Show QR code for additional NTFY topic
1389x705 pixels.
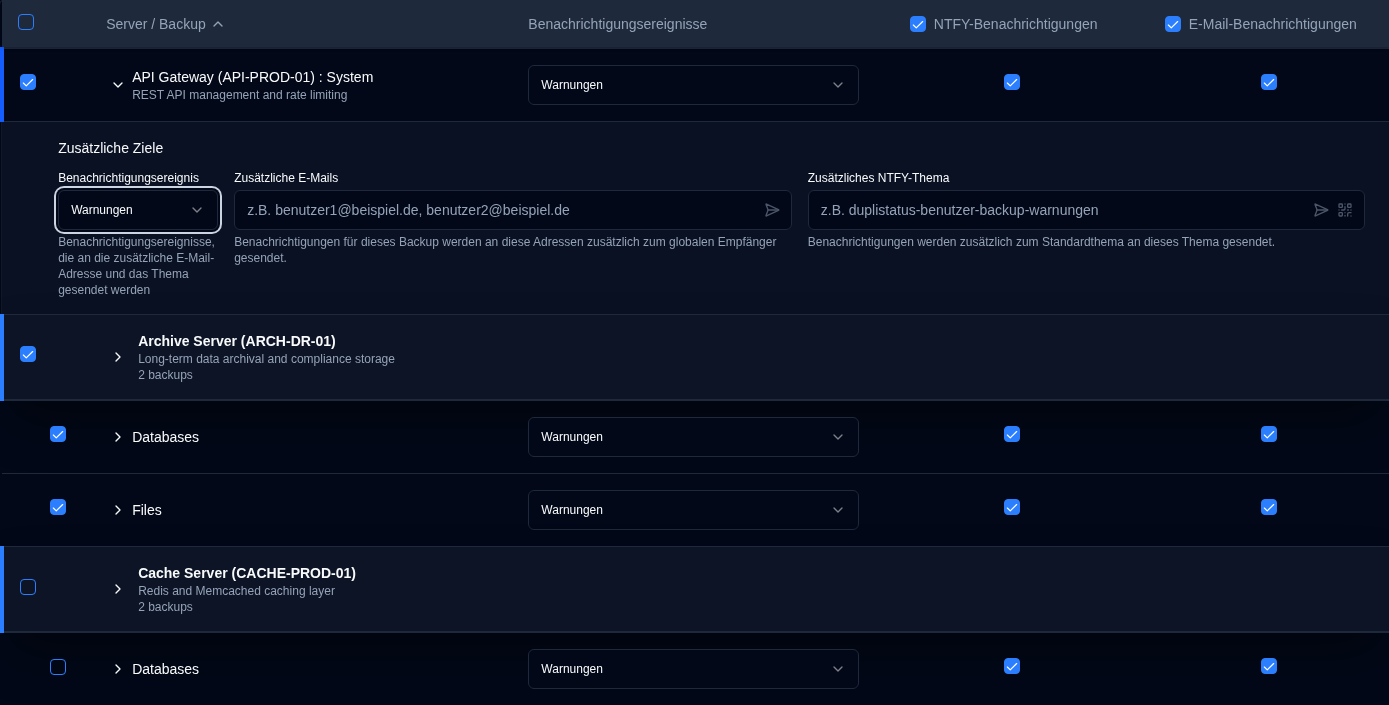[x=1345, y=210]
